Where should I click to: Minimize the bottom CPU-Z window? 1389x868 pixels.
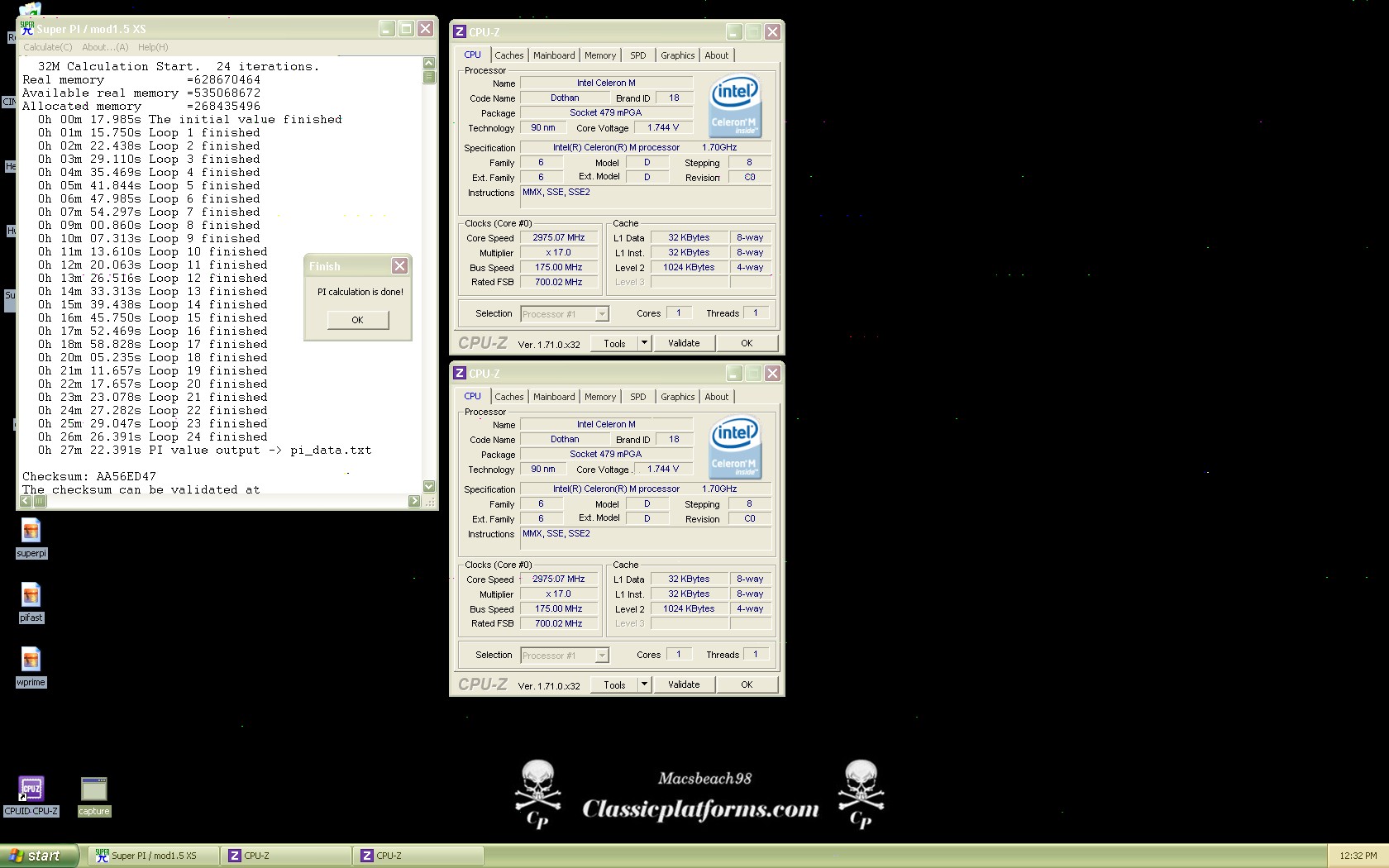click(x=734, y=373)
